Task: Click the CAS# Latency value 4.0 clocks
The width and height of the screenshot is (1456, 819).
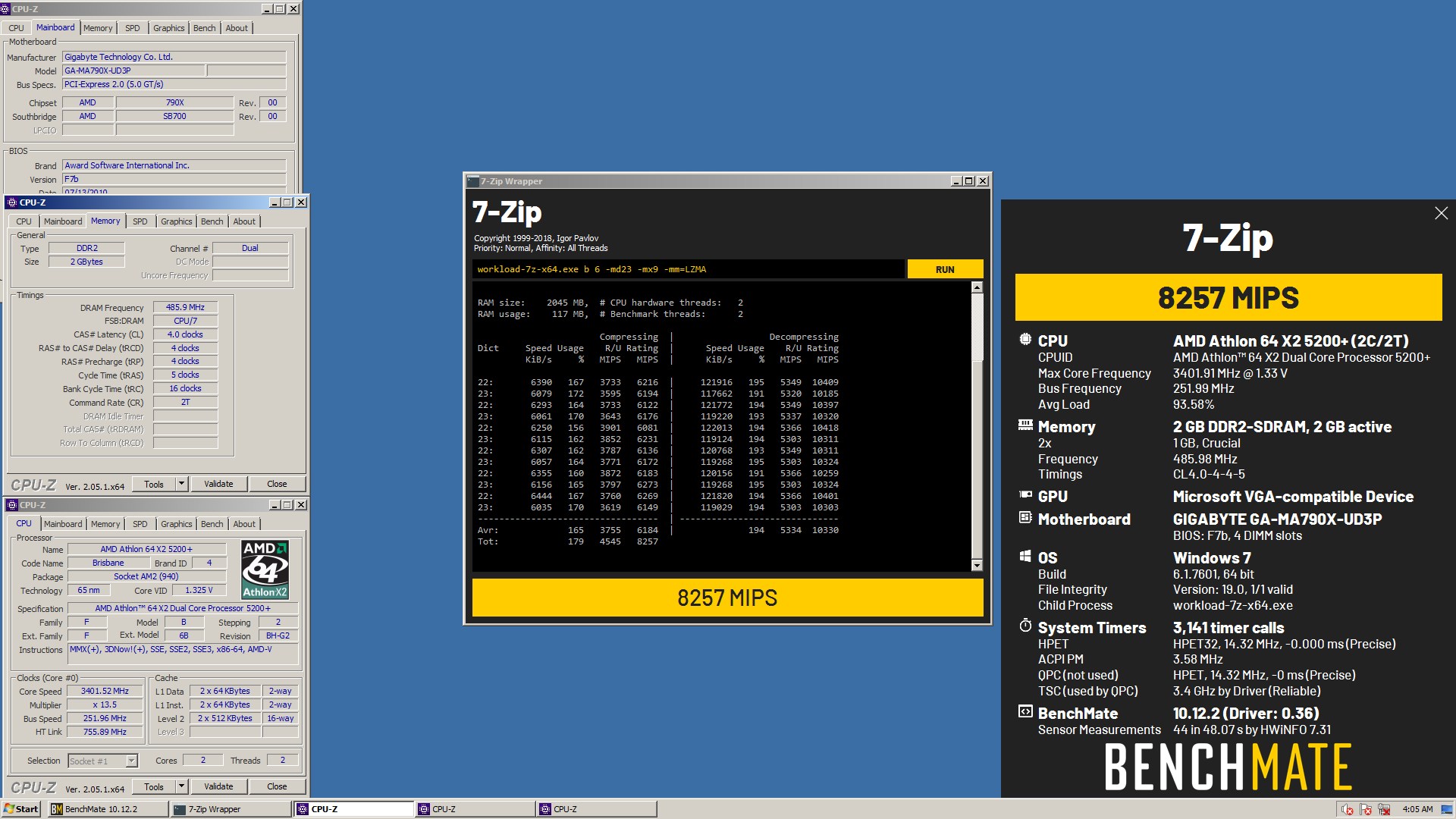Action: [185, 334]
